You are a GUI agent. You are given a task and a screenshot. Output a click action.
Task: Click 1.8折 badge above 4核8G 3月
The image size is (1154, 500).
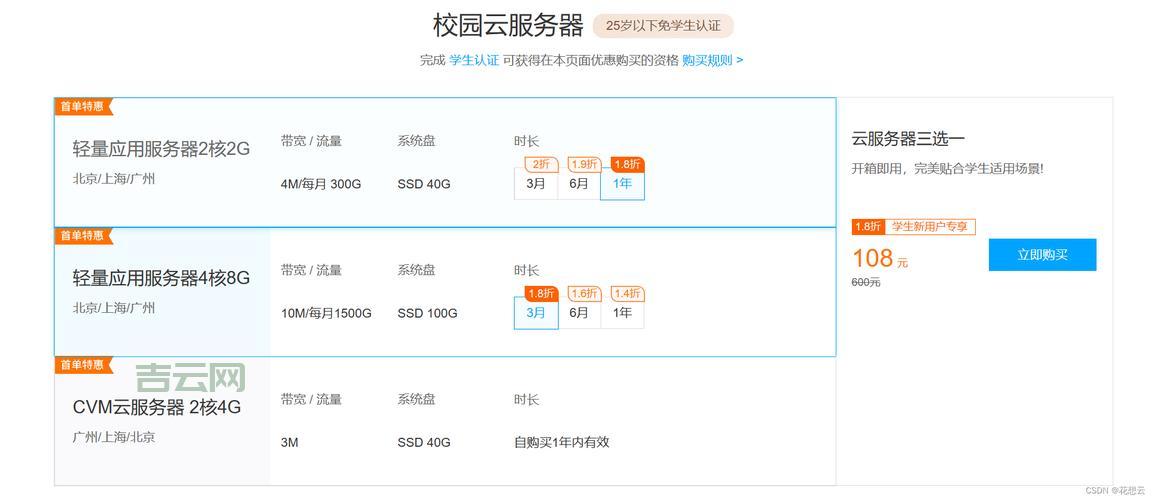pyautogui.click(x=541, y=294)
